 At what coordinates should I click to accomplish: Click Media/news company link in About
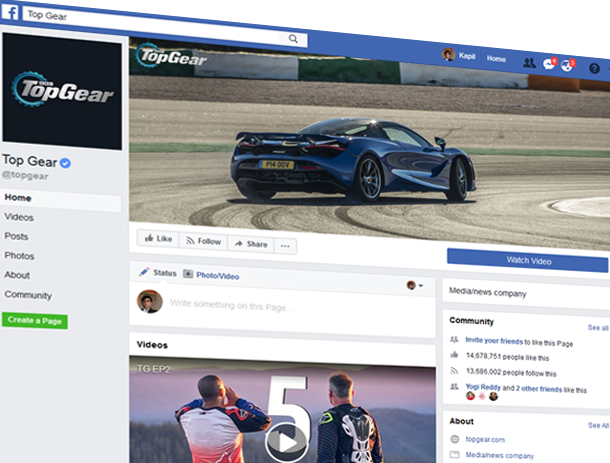coord(500,455)
